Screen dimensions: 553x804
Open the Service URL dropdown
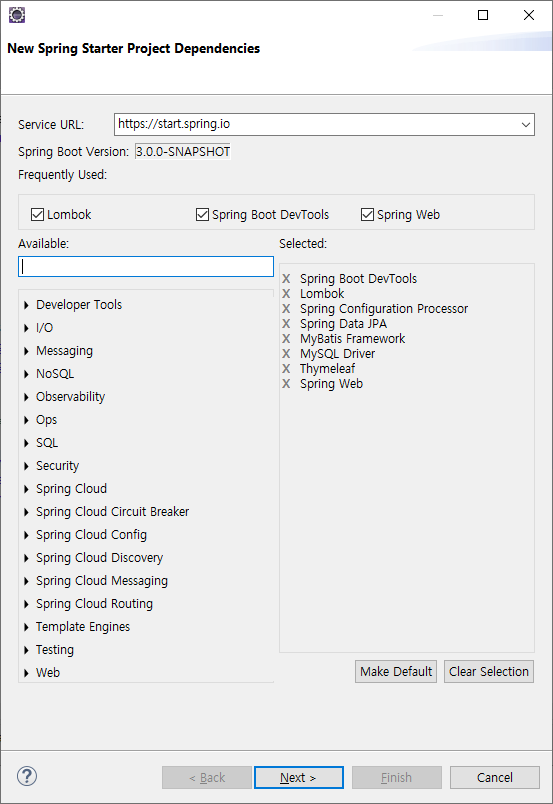tap(525, 125)
